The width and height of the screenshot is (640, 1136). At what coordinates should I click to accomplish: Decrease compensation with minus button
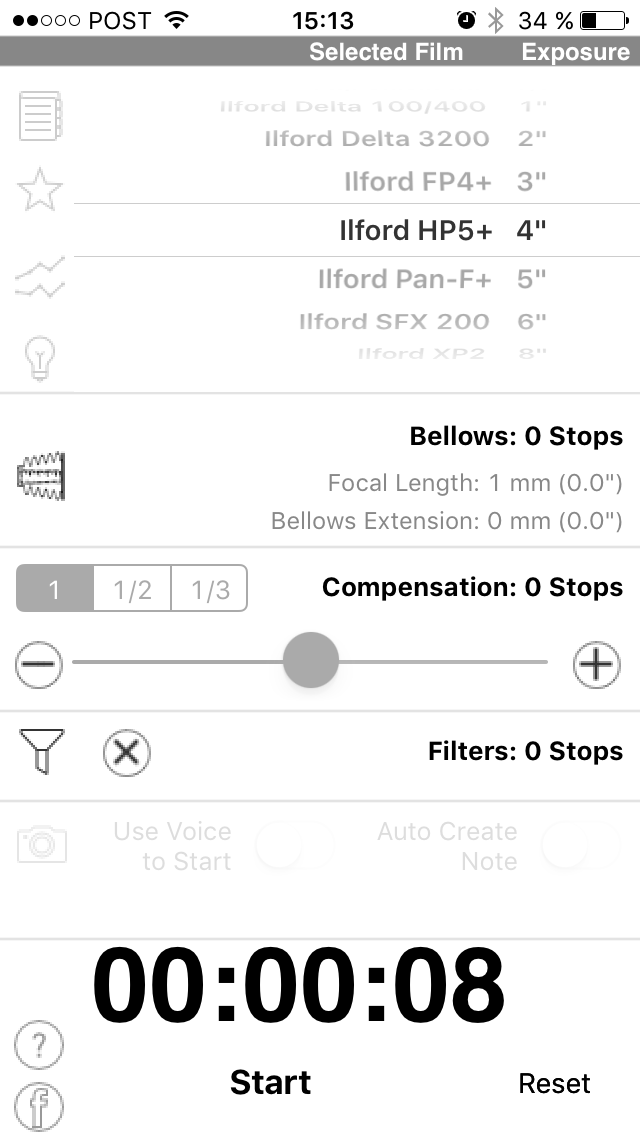40,665
